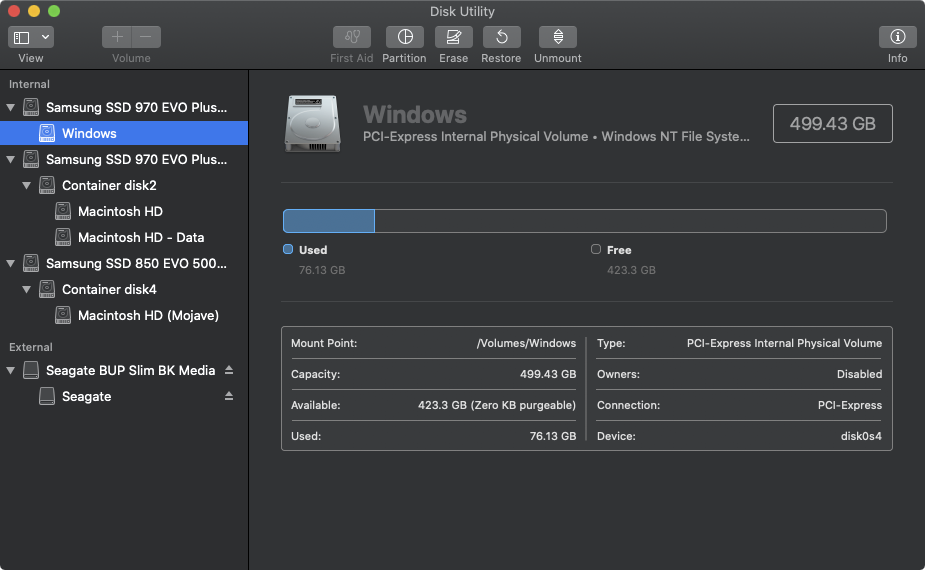Click the External section header

[x=31, y=347]
